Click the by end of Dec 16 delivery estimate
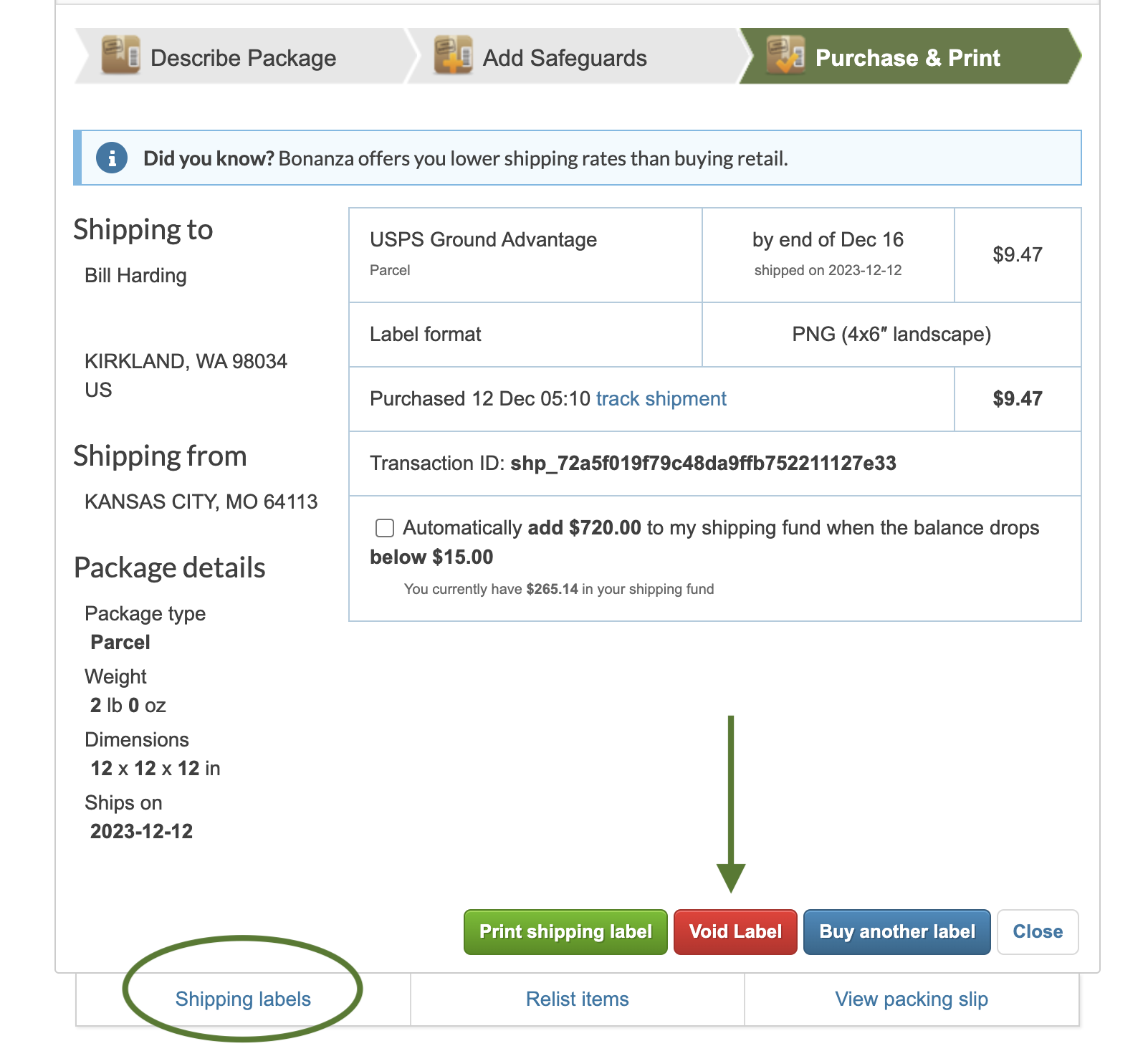This screenshot has width=1148, height=1046. (828, 240)
